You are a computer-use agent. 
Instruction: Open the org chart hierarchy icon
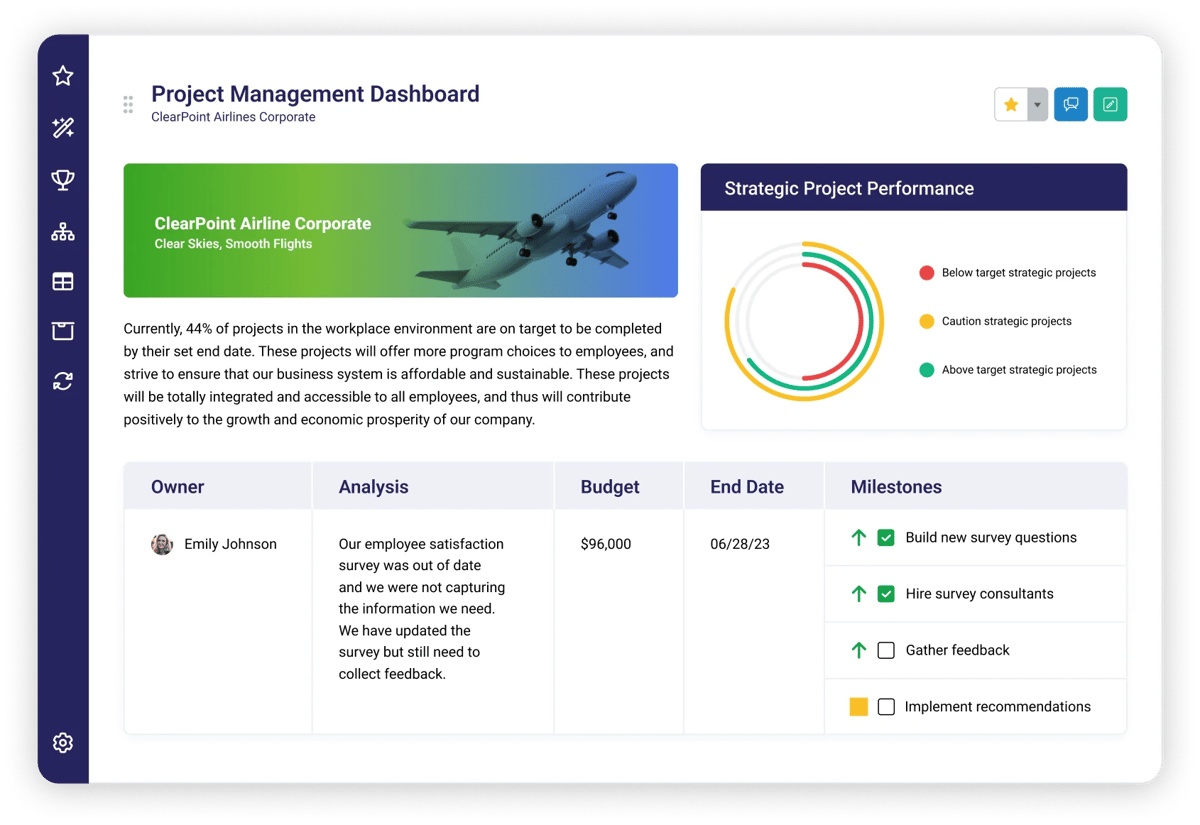63,232
